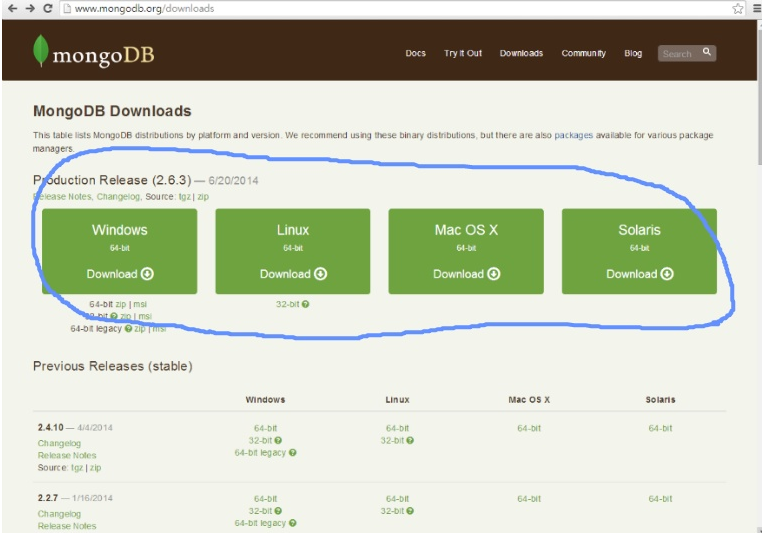
Task: Download Mac OS X 64-bit production release
Action: click(466, 251)
